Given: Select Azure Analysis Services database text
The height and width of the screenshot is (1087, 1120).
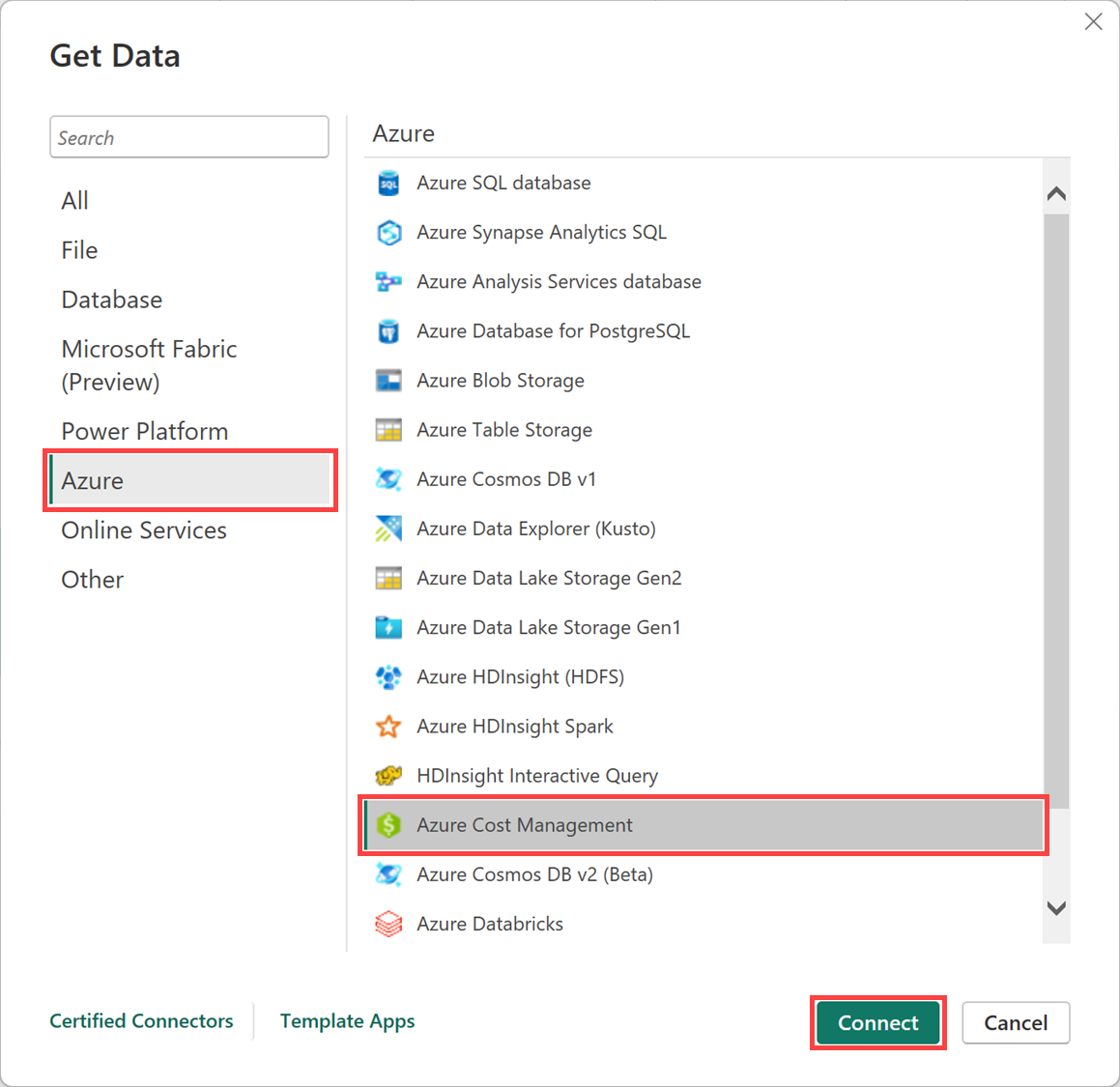Looking at the screenshot, I should tap(559, 282).
